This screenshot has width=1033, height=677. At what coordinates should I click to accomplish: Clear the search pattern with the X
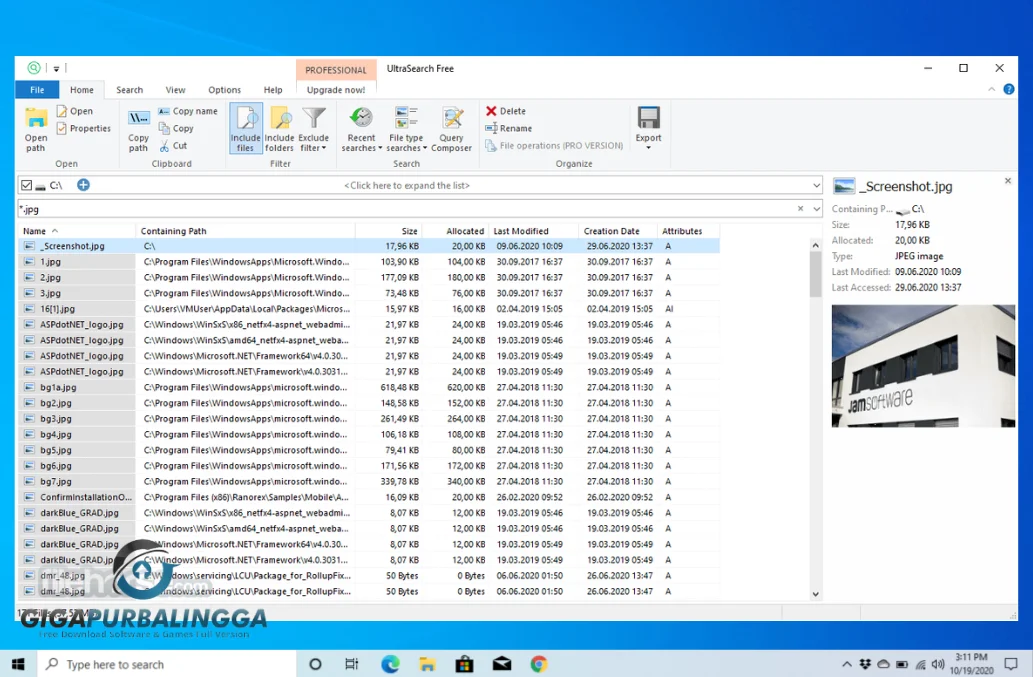click(800, 209)
